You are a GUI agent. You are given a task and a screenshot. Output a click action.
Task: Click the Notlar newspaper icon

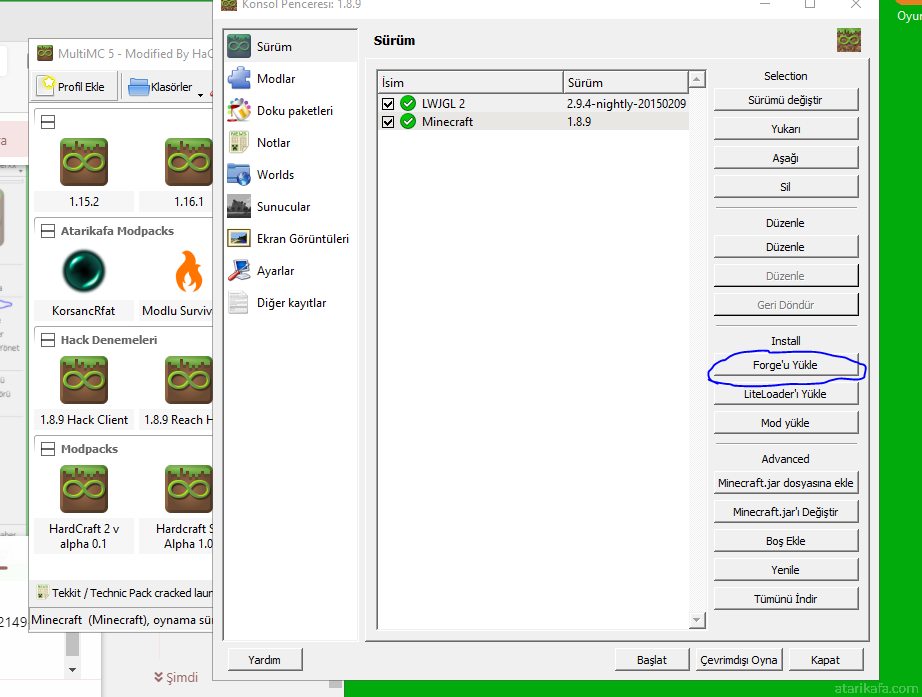(x=239, y=142)
